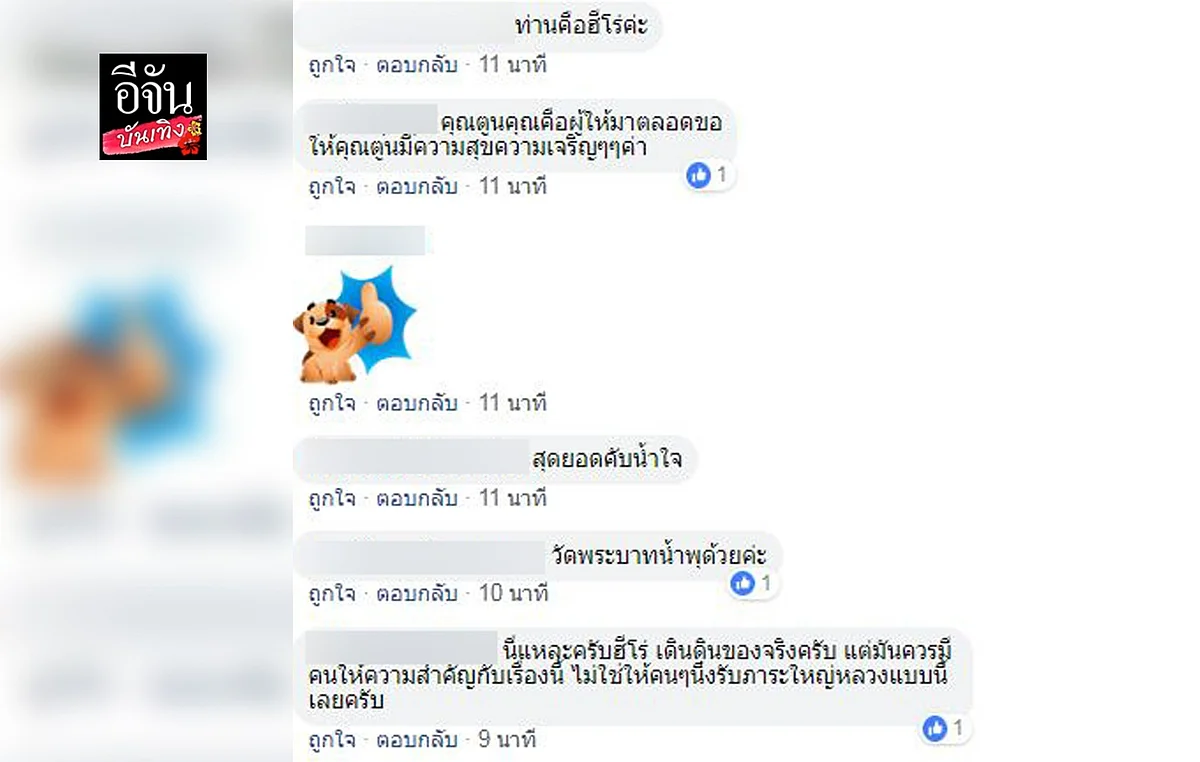The image size is (1200, 762).
Task: Open blurred author name above dog sticker
Action: [365, 241]
